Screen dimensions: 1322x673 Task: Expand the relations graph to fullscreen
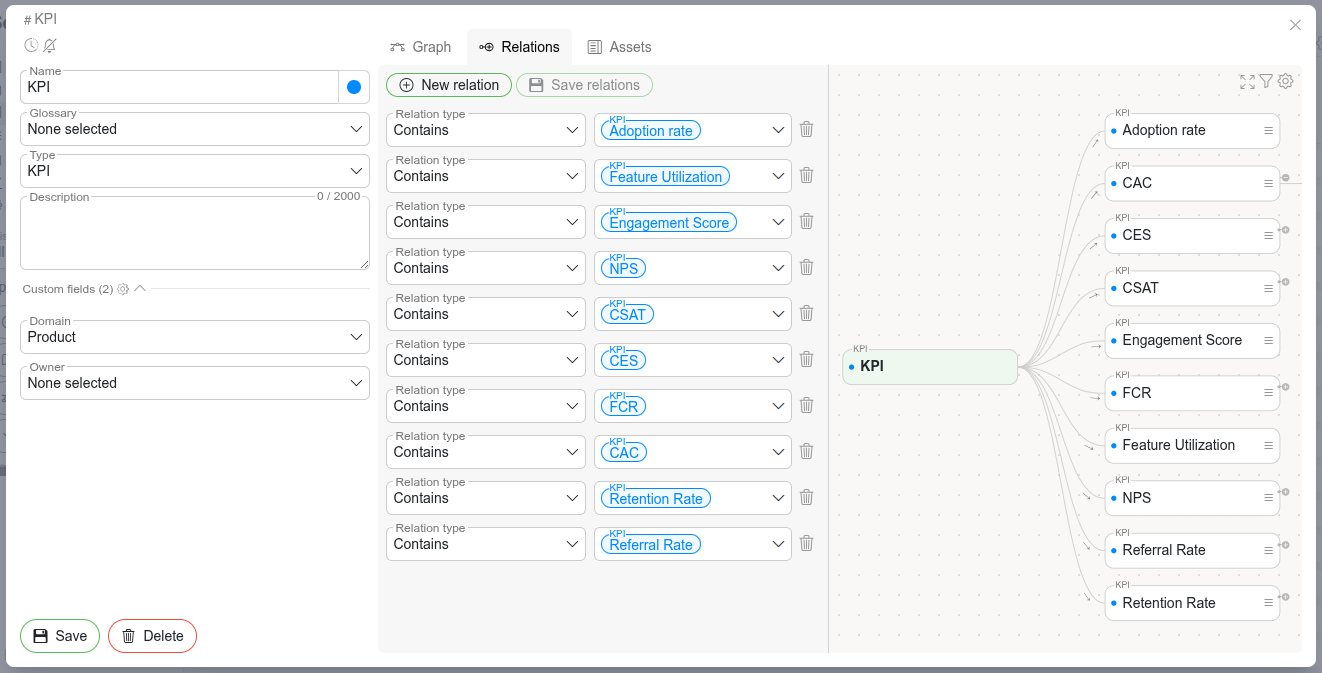[1247, 82]
